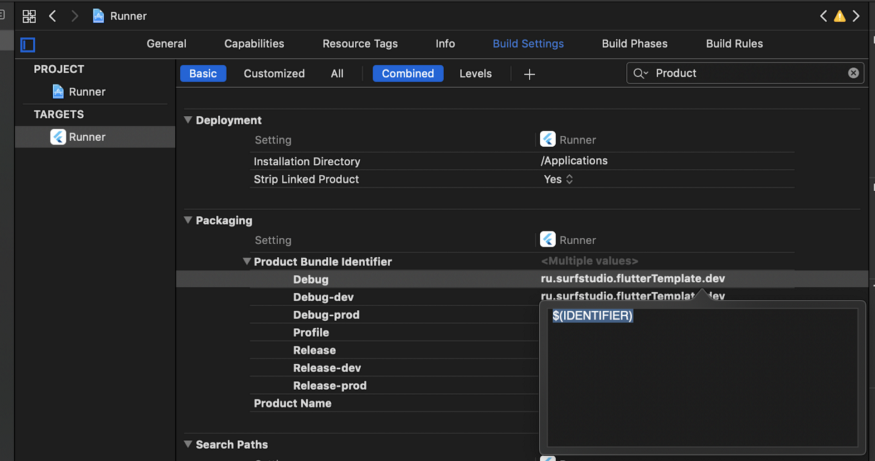
Task: Jump to the previous issue arrow
Action: point(823,16)
